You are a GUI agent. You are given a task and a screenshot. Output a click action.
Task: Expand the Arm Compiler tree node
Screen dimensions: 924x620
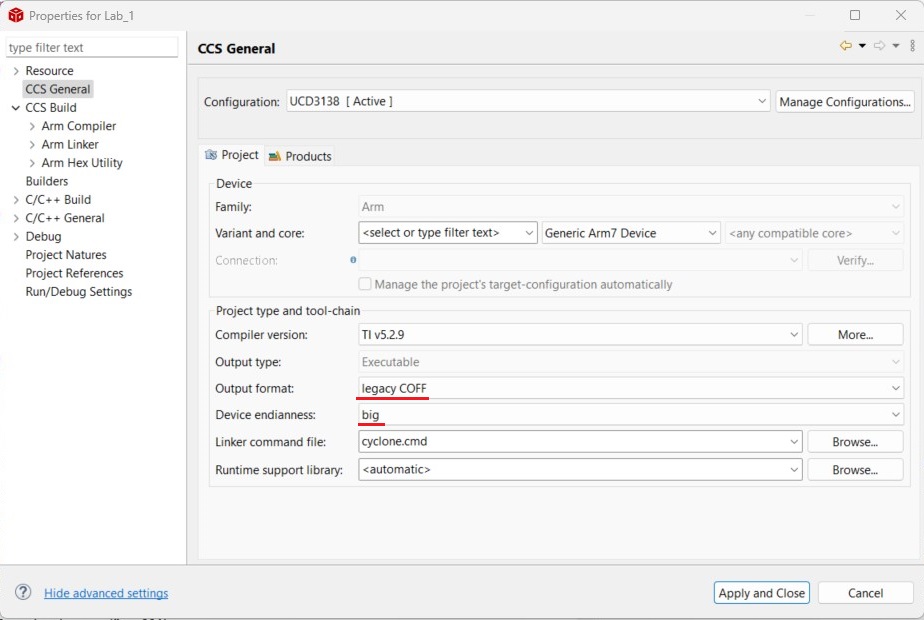point(32,126)
